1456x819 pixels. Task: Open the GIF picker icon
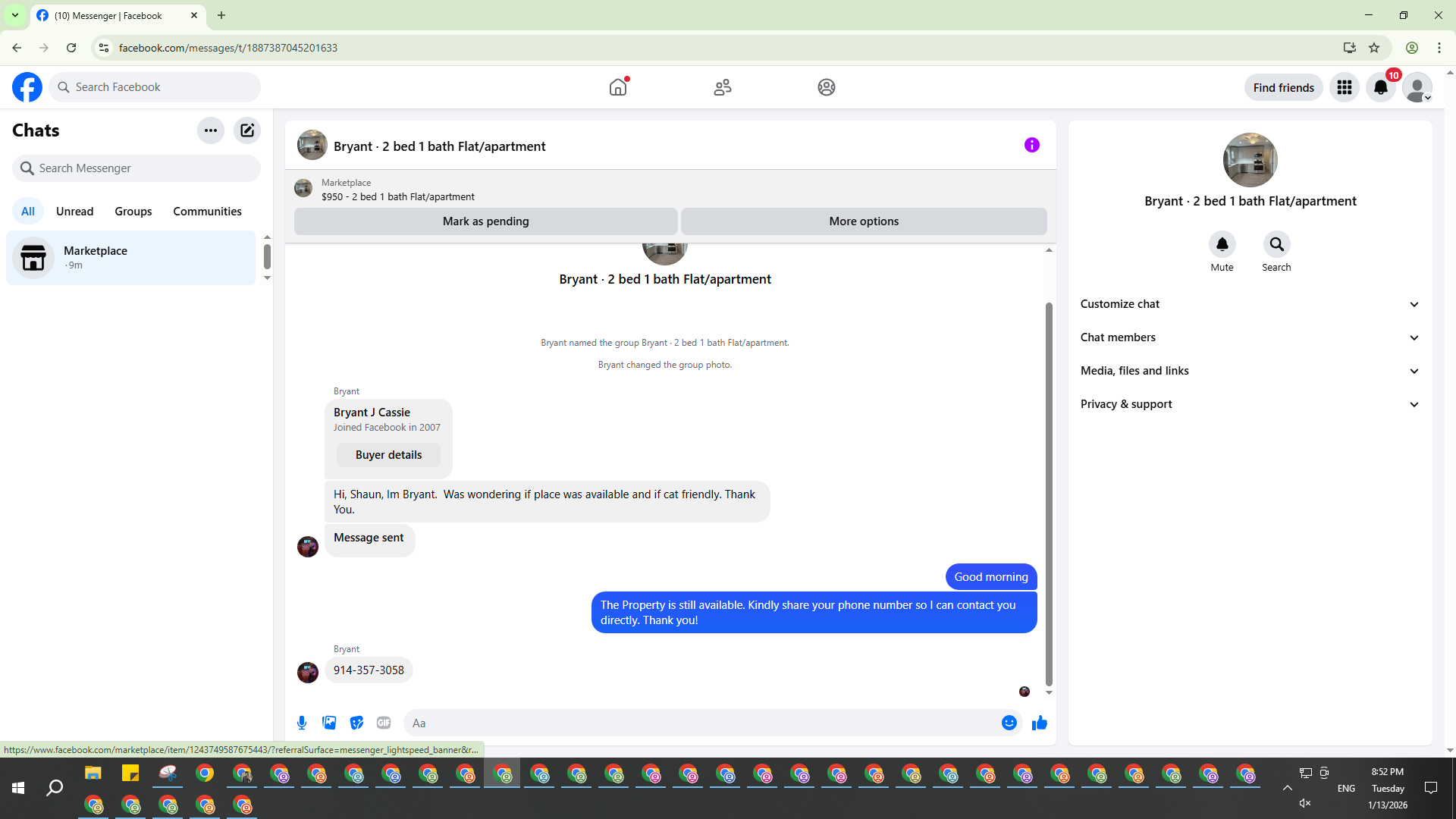[x=384, y=723]
